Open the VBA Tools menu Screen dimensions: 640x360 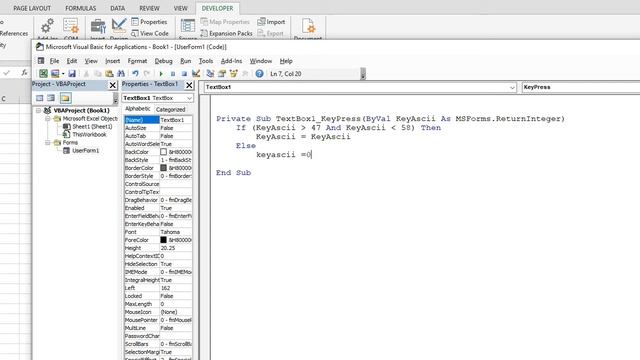pyautogui.click(x=206, y=61)
